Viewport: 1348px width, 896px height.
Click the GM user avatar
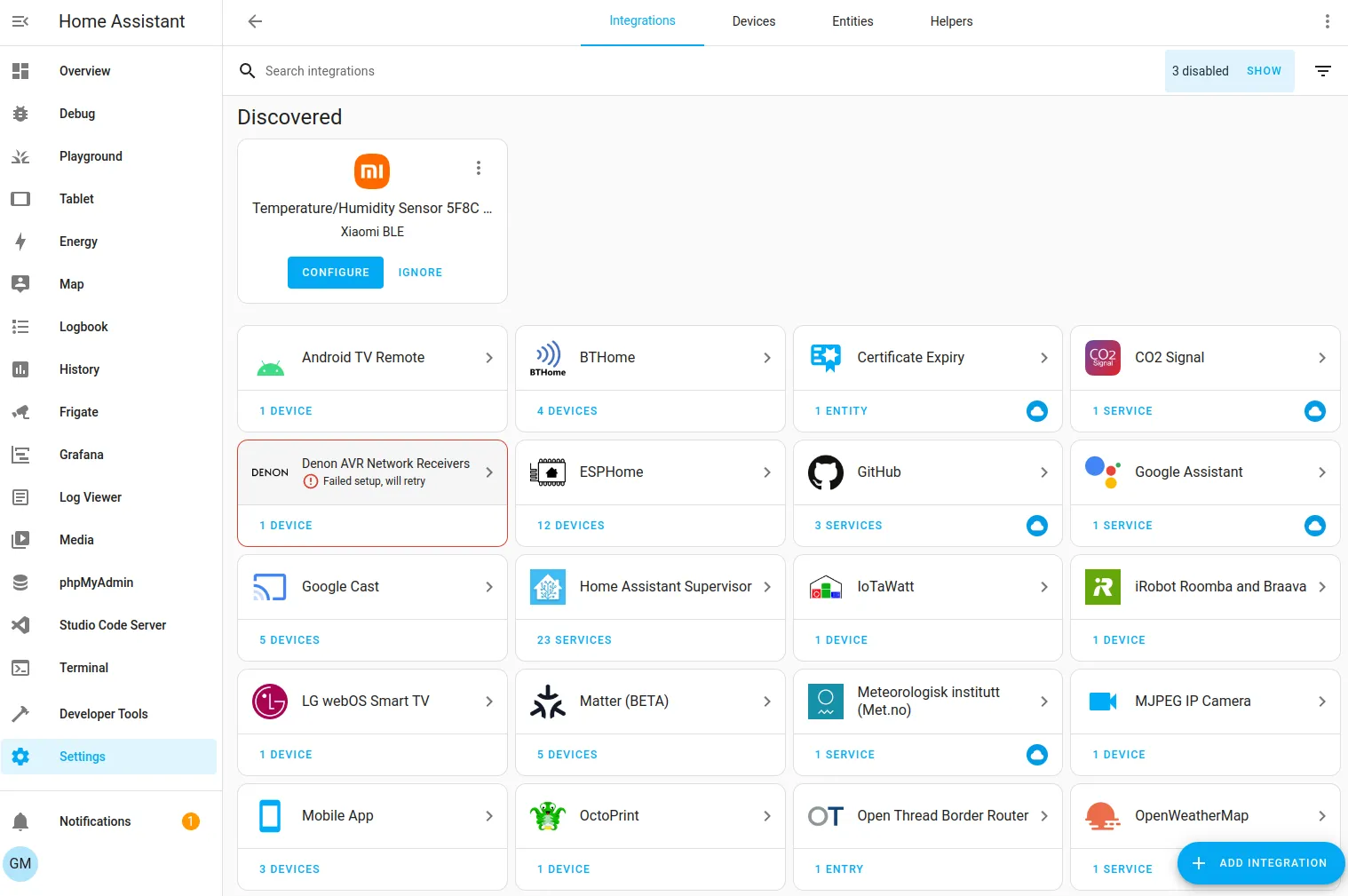click(20, 863)
